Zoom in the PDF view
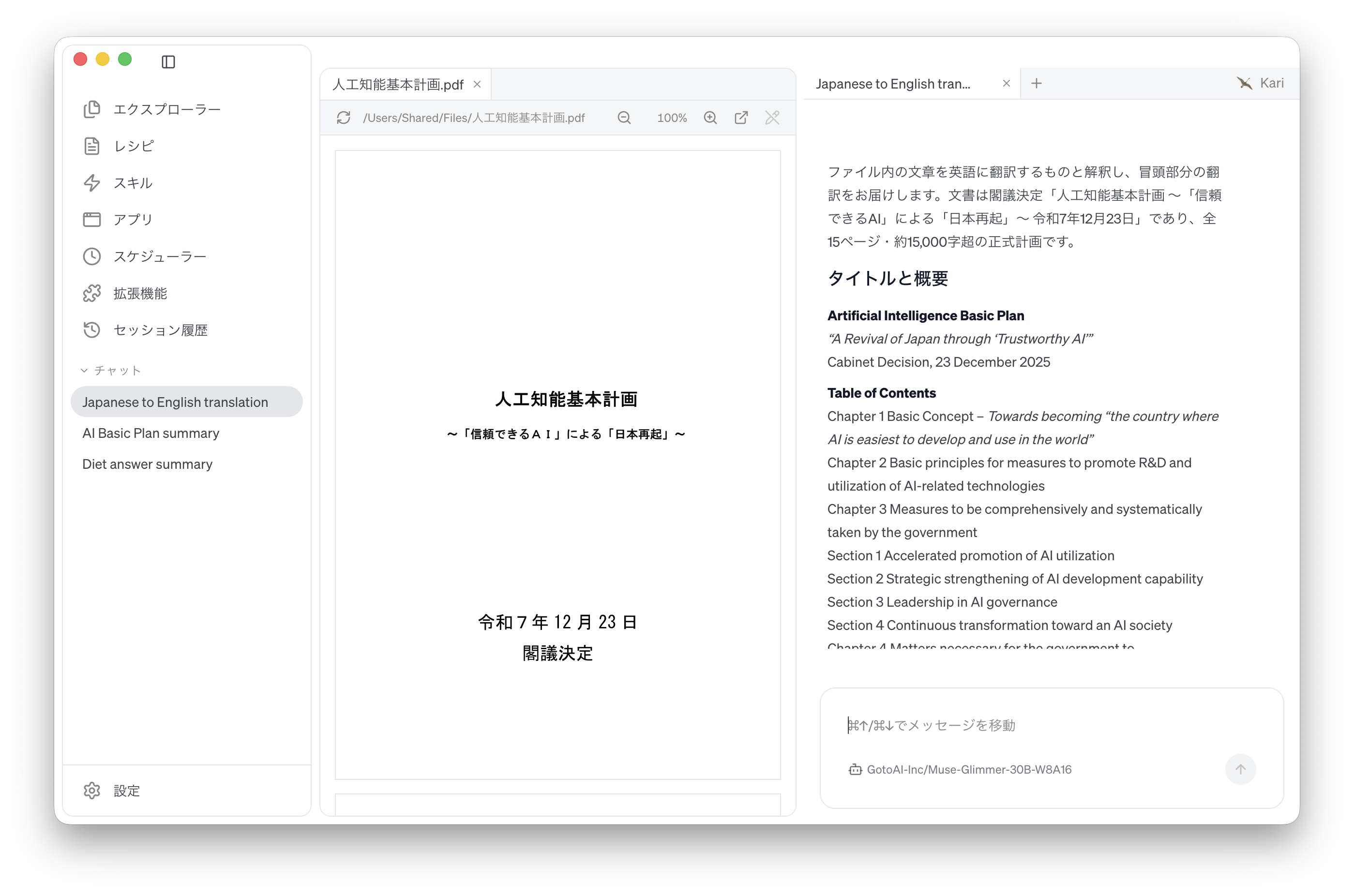Screen dimensions: 1354x896 pyautogui.click(x=710, y=118)
